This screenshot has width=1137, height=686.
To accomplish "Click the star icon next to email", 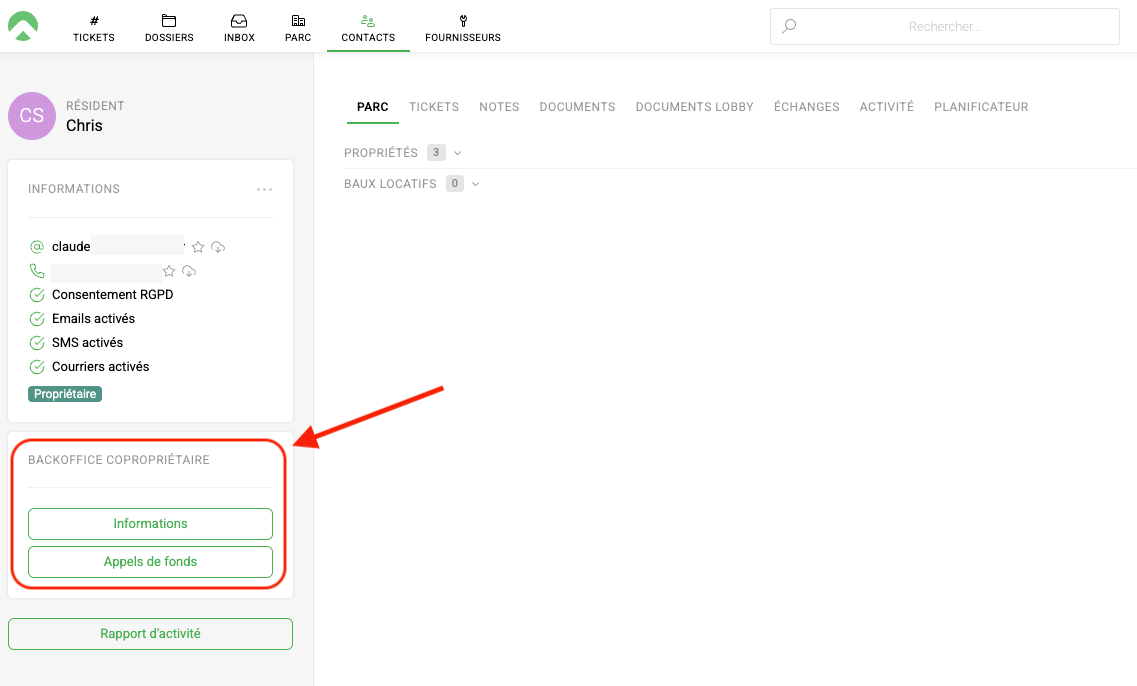I will [198, 247].
